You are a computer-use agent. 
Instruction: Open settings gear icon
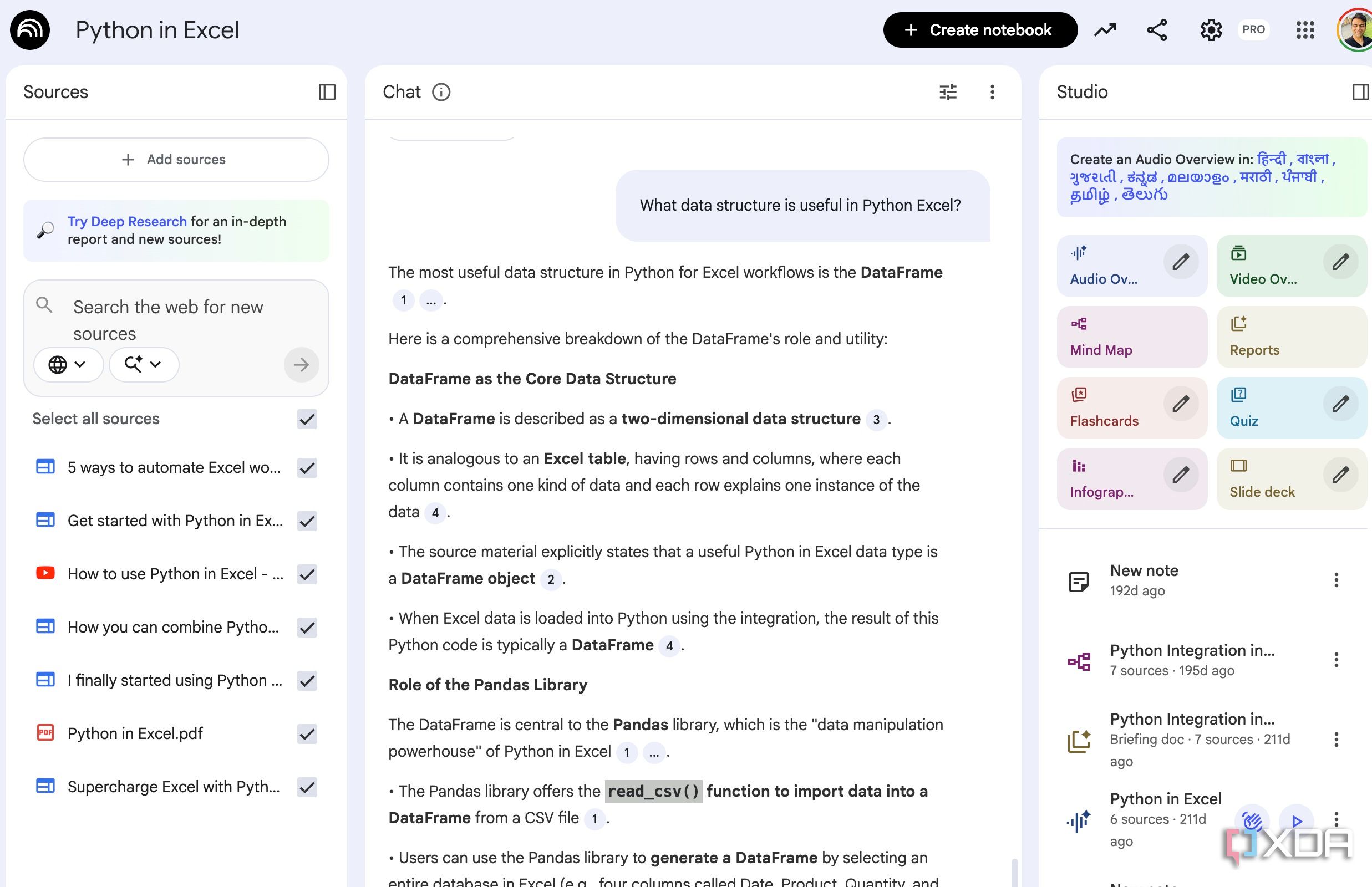1211,30
